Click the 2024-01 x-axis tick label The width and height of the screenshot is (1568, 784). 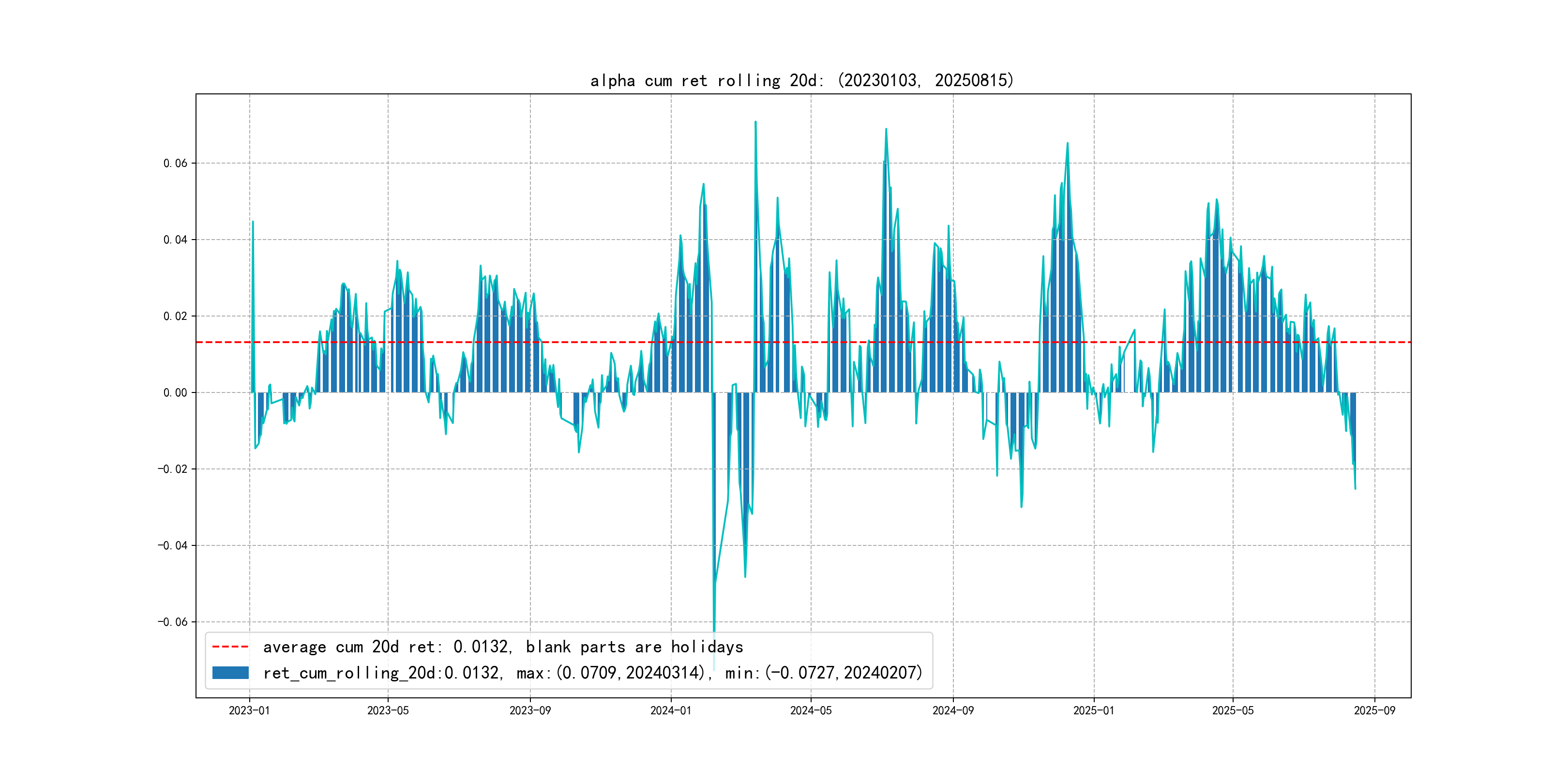pyautogui.click(x=671, y=710)
